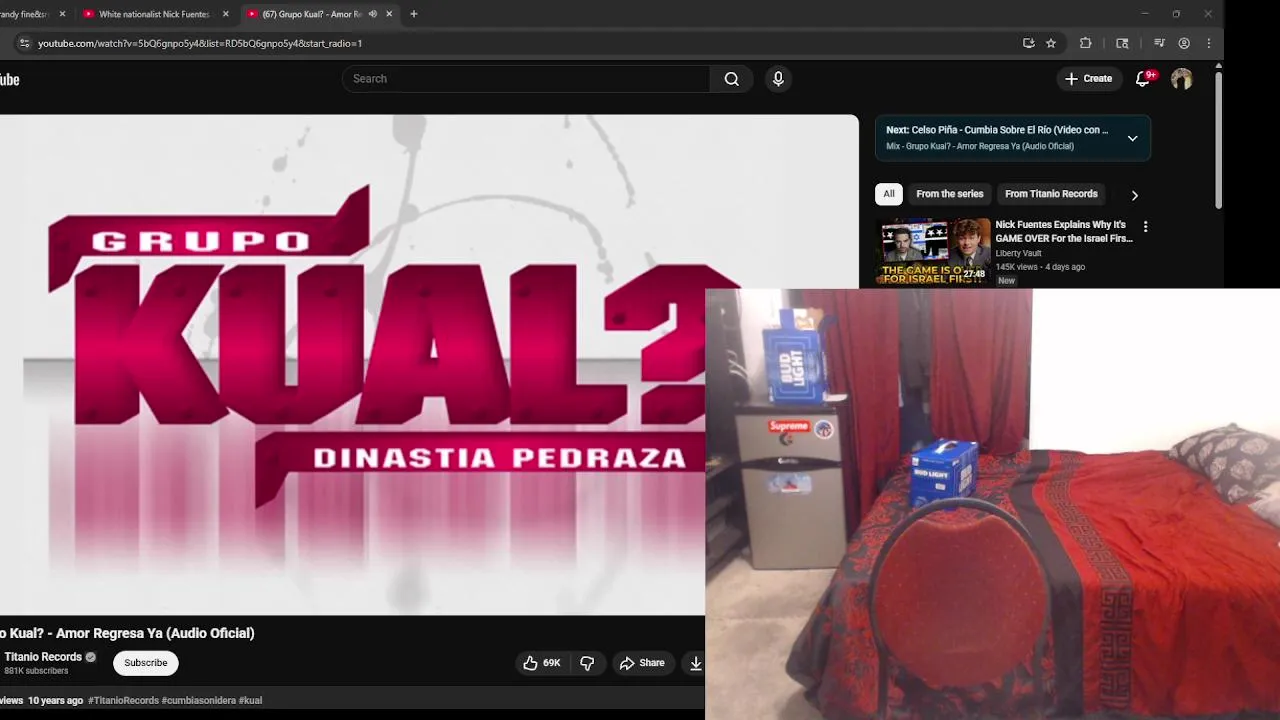Image resolution: width=1280 pixels, height=720 pixels.
Task: Click the video title Amor Regresa Ya
Action: (x=127, y=633)
